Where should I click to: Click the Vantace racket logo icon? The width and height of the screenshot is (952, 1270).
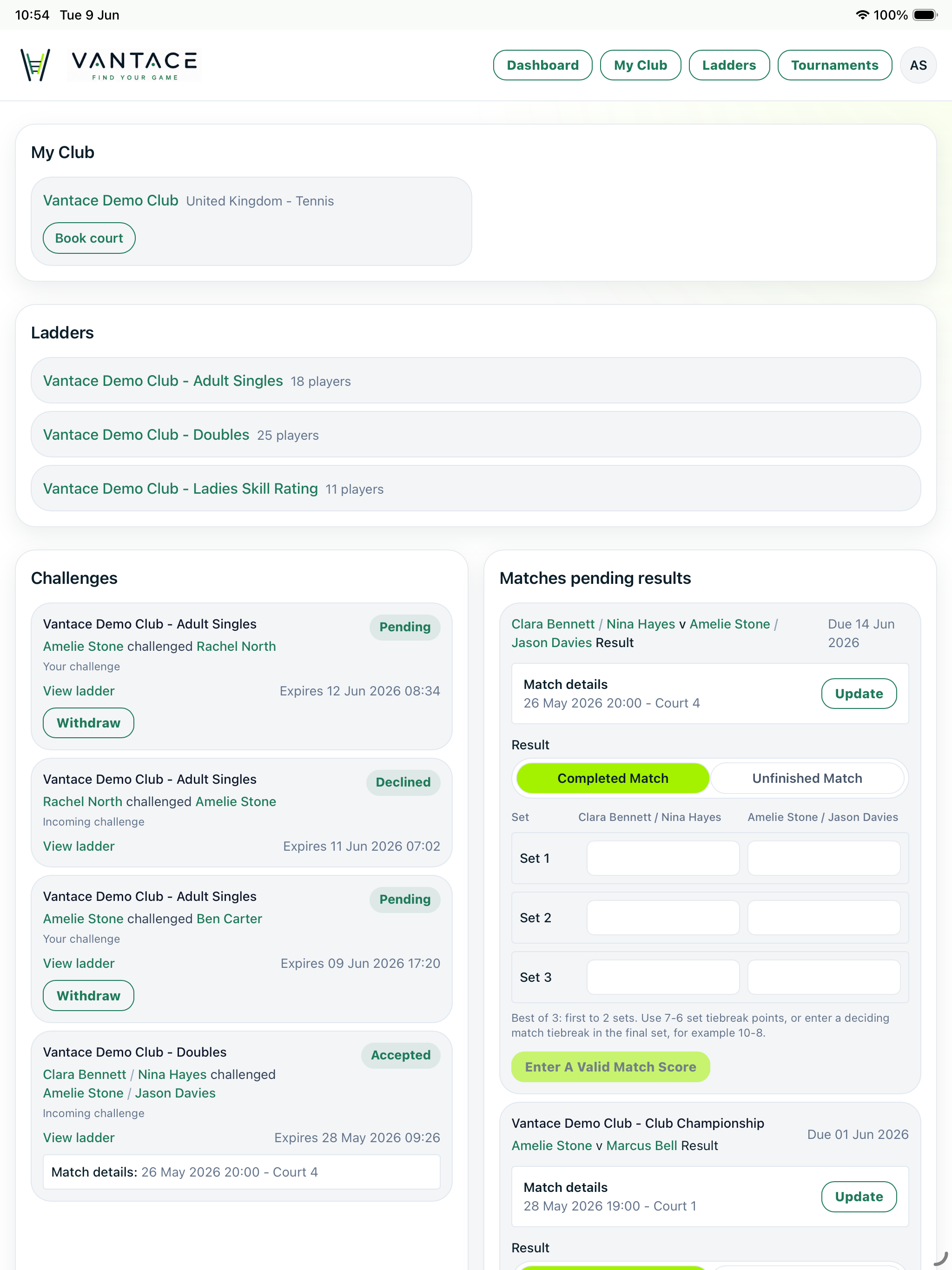coord(35,65)
